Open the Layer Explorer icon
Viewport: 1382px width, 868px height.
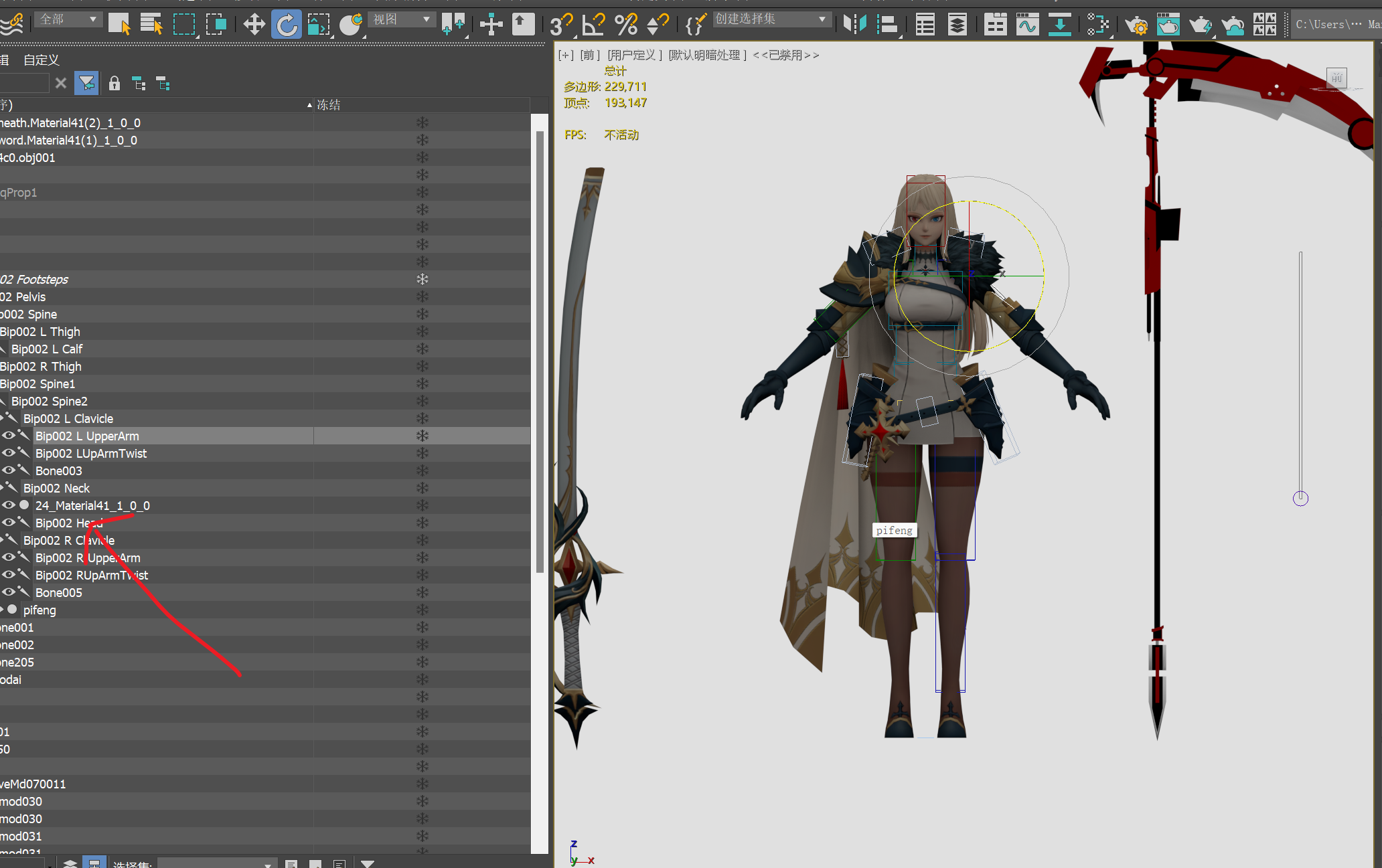click(x=957, y=25)
